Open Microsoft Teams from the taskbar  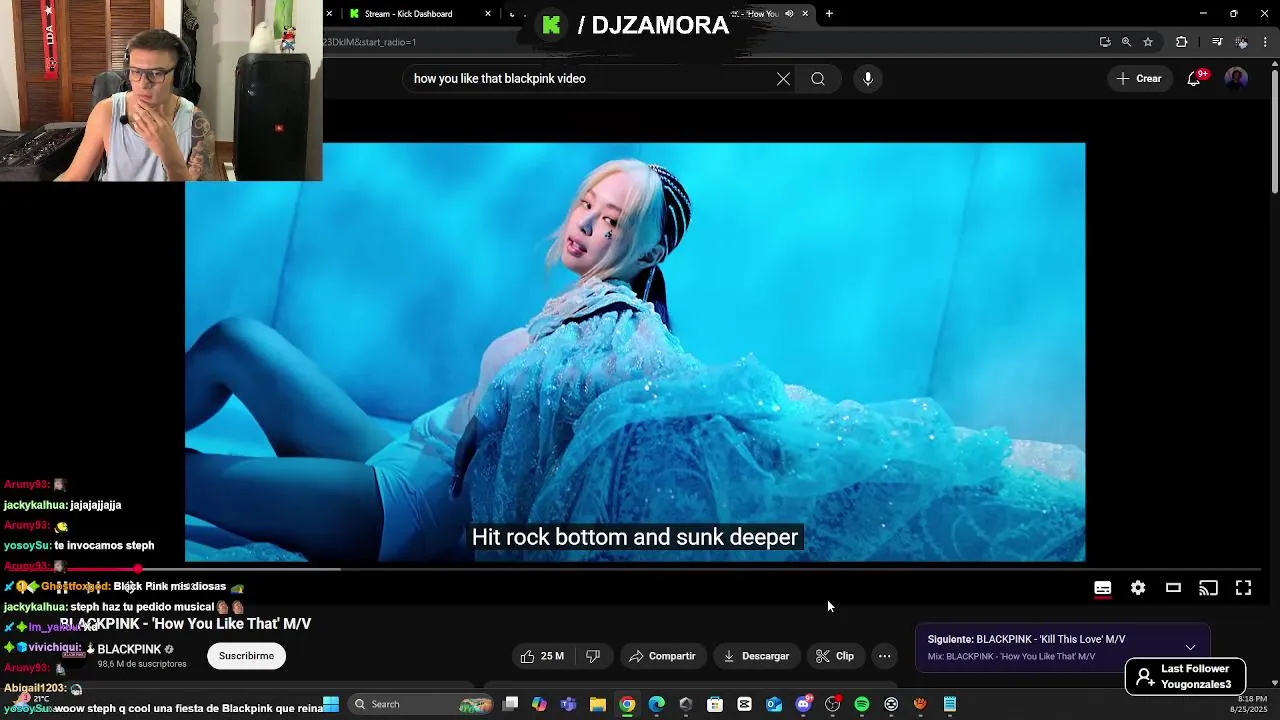click(x=569, y=704)
